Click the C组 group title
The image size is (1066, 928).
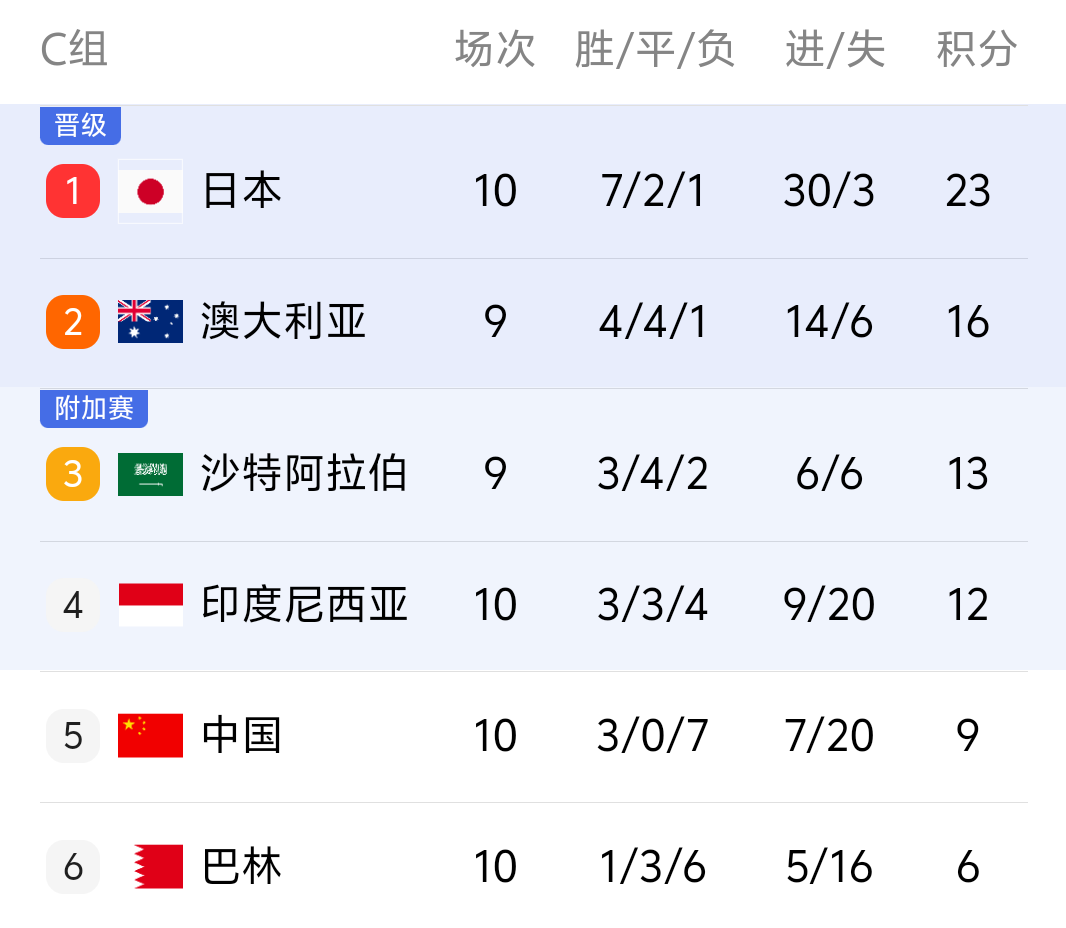[x=74, y=50]
